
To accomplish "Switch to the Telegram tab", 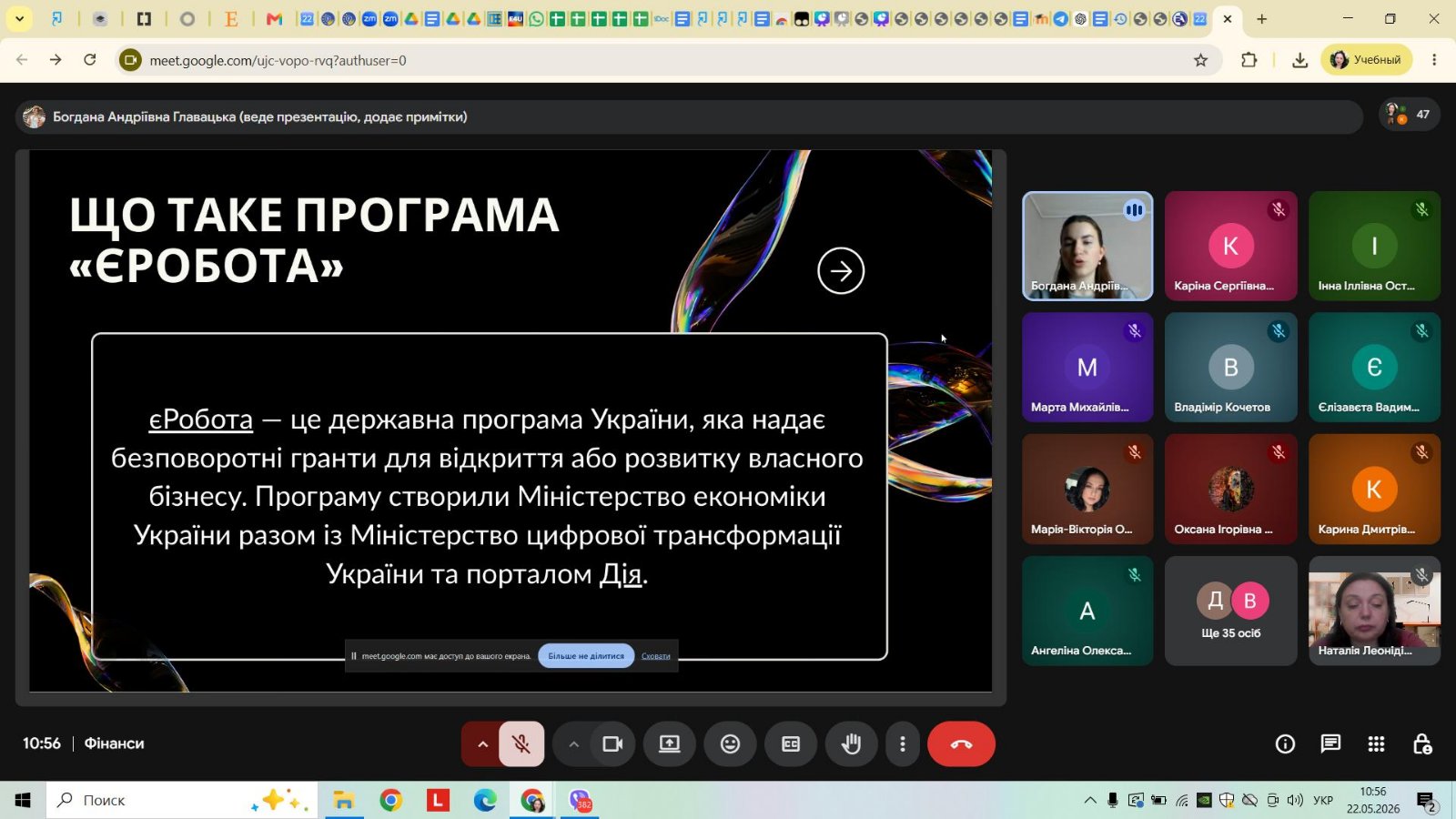I will (x=1060, y=18).
